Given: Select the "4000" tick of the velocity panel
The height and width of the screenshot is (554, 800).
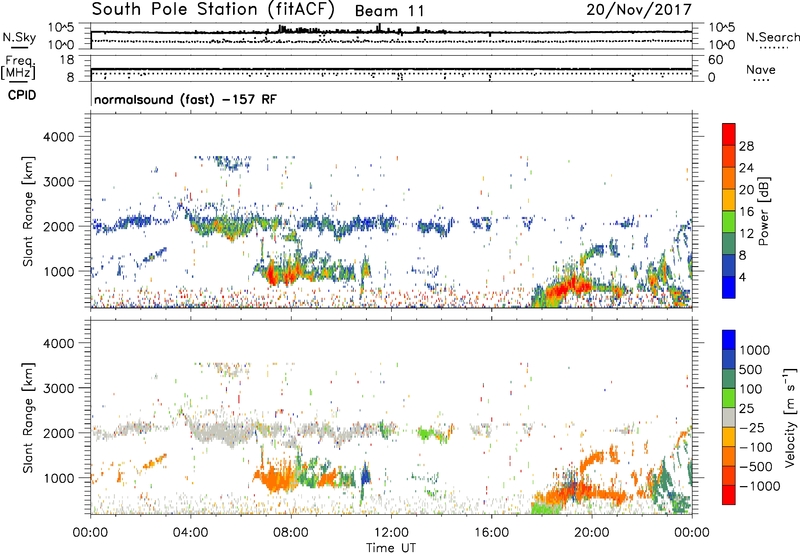Looking at the screenshot, I should pos(58,343).
